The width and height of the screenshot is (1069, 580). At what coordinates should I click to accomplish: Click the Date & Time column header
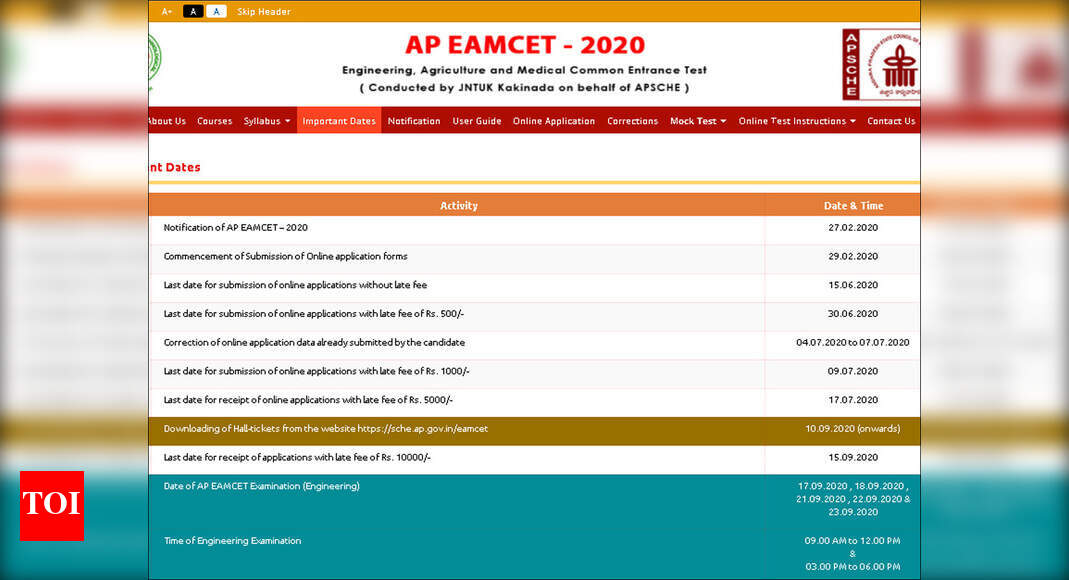pos(853,205)
